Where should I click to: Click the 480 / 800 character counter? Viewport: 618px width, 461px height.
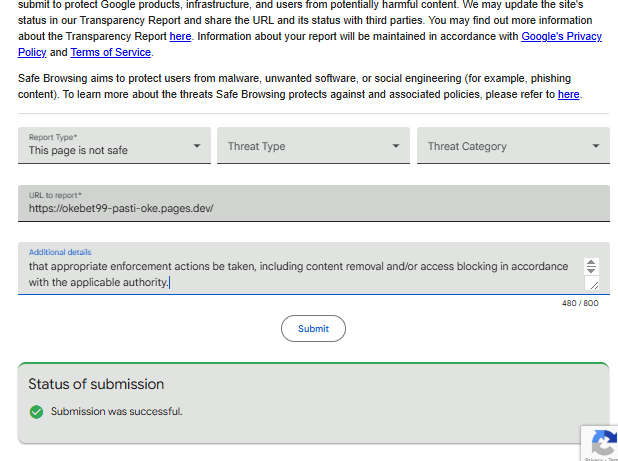point(580,303)
